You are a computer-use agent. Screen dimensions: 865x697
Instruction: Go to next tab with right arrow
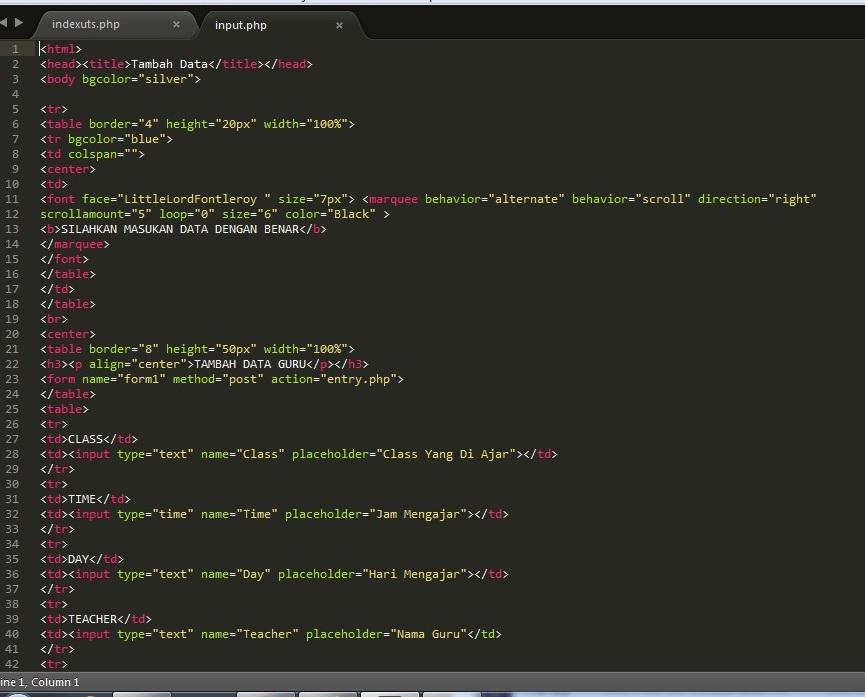coord(19,23)
